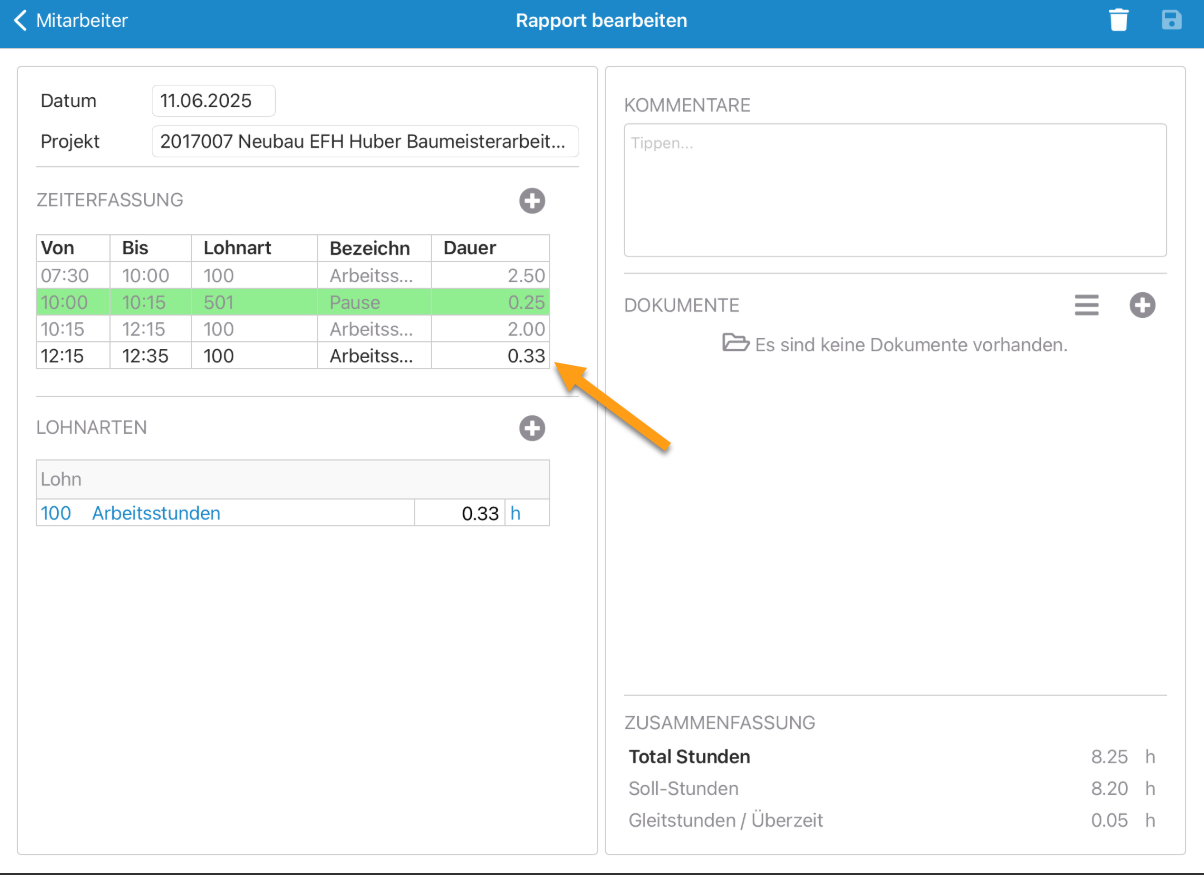Select the time entry from 10:15 to 12:15
1204x875 pixels.
point(292,329)
